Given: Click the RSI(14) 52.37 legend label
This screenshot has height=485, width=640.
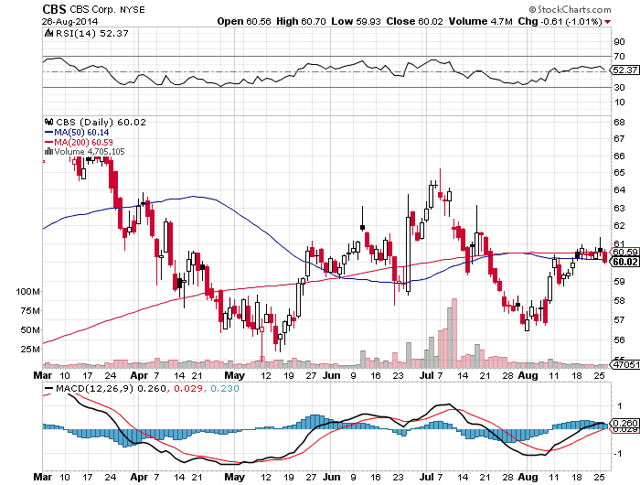Looking at the screenshot, I should point(92,33).
